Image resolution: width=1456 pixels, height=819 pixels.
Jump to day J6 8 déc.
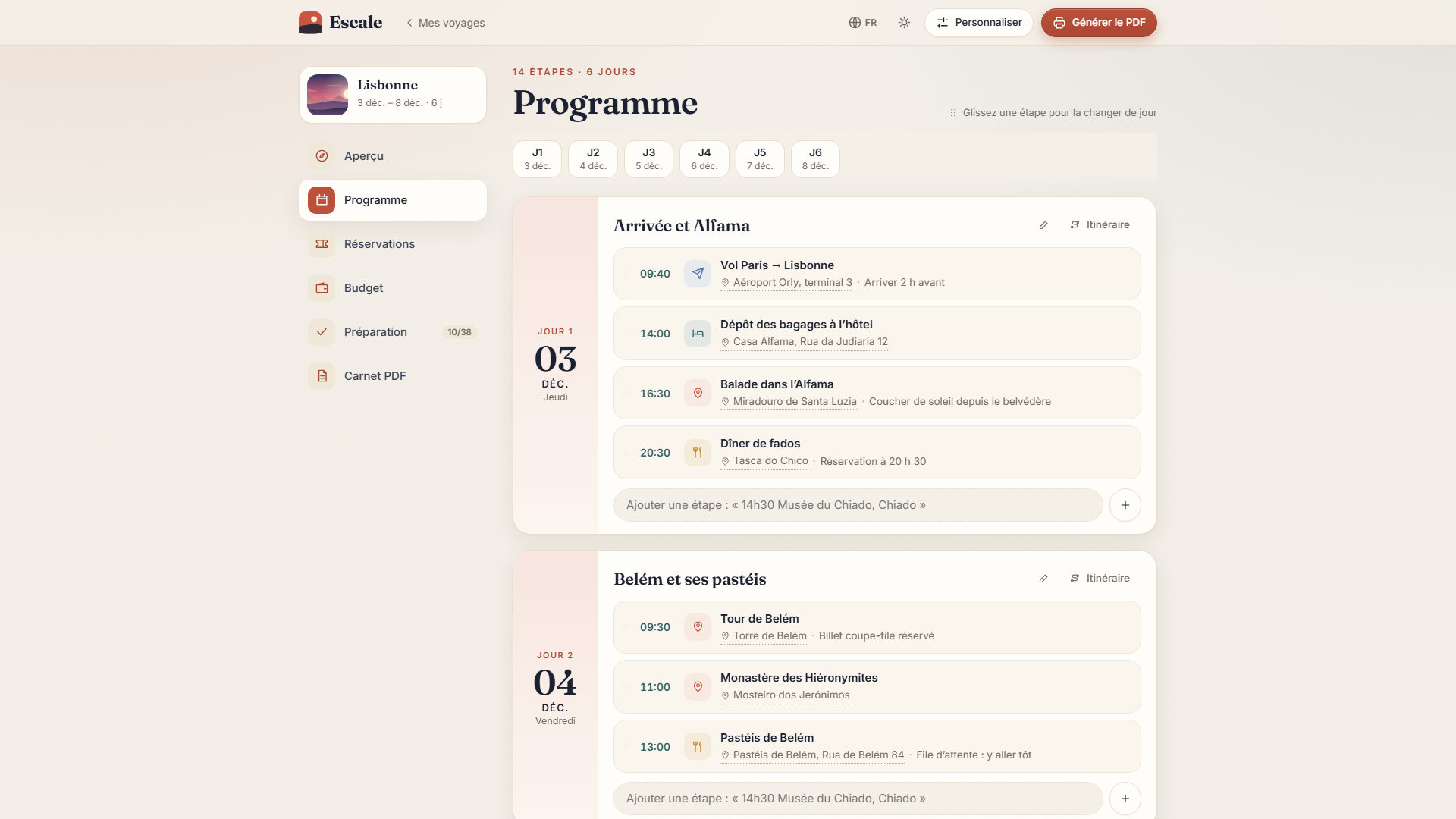[x=815, y=159]
